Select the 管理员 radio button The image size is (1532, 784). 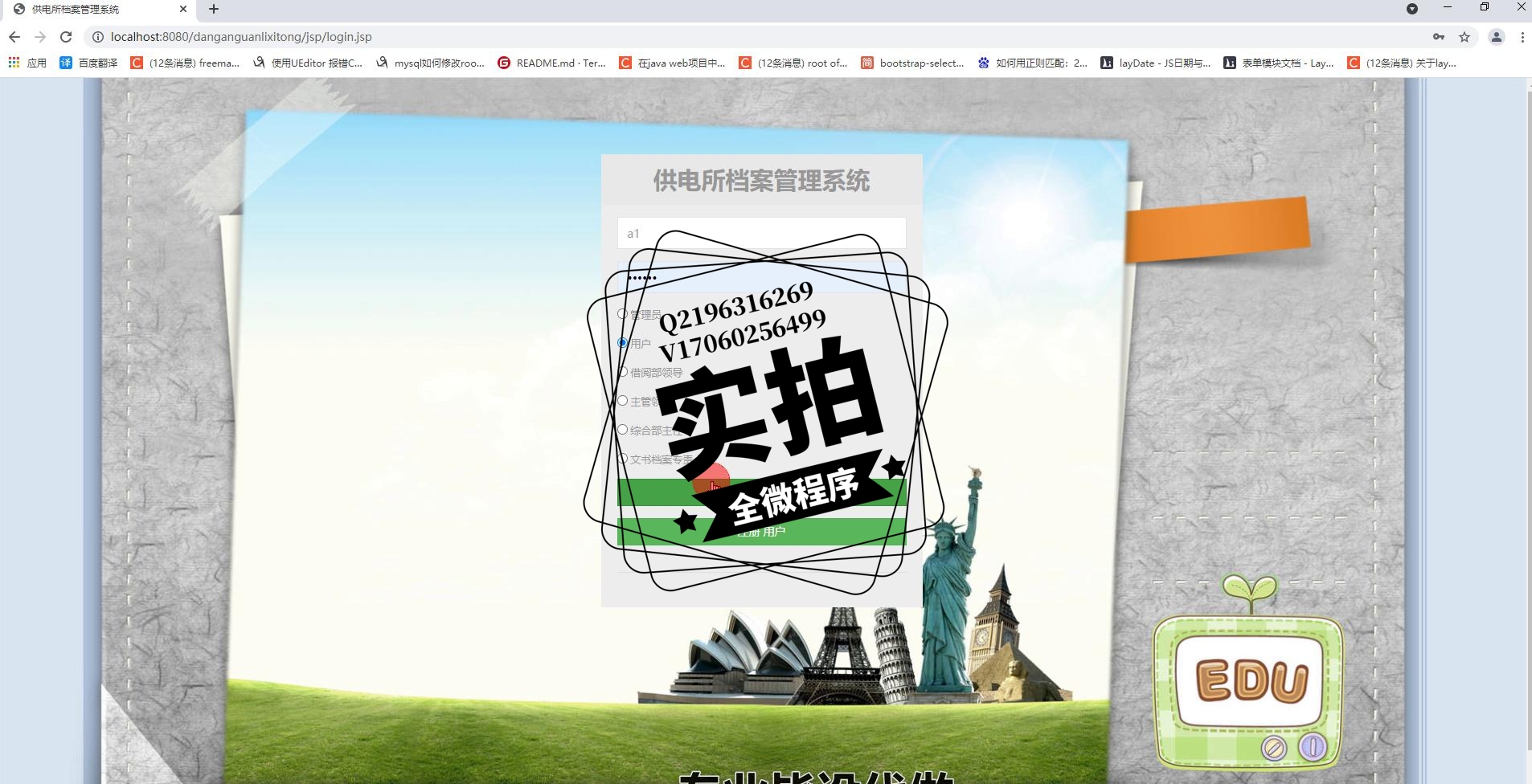pos(622,314)
